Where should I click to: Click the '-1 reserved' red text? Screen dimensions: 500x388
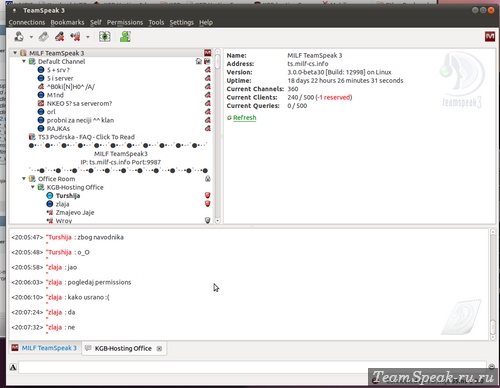(334, 97)
